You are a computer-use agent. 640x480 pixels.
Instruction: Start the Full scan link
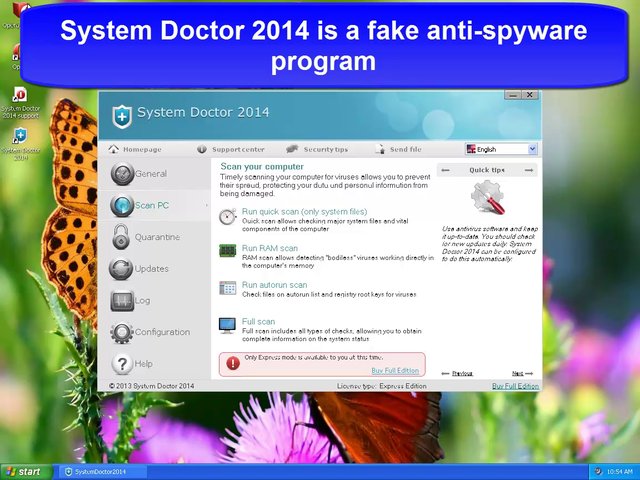[258, 322]
